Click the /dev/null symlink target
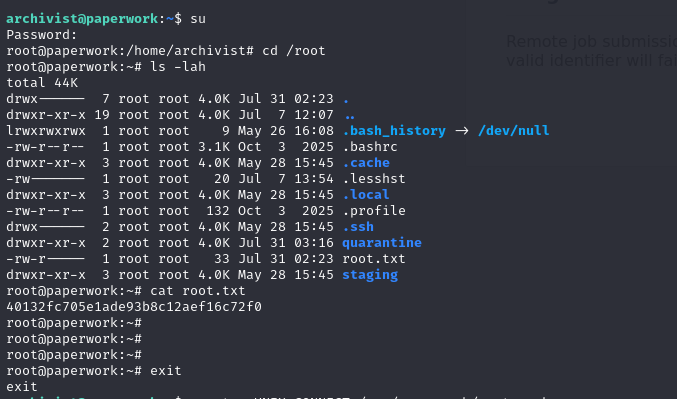Screen dimensions: 677x399 (x=513, y=131)
